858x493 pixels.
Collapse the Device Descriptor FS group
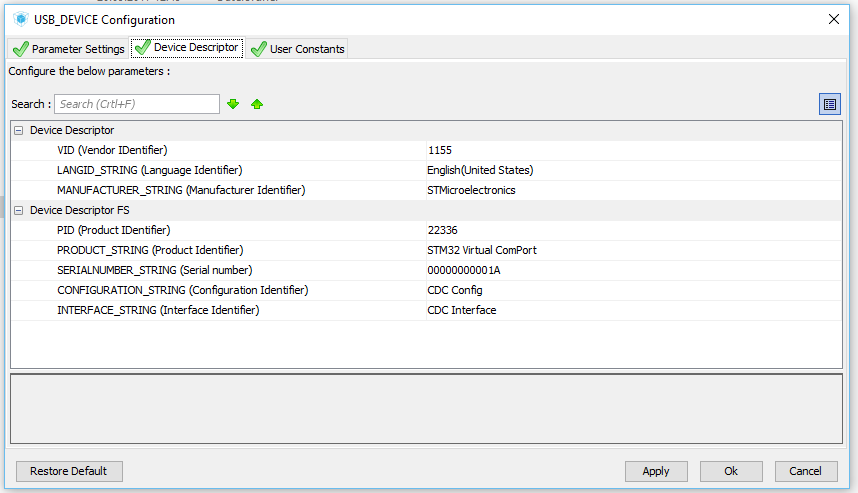(19, 210)
